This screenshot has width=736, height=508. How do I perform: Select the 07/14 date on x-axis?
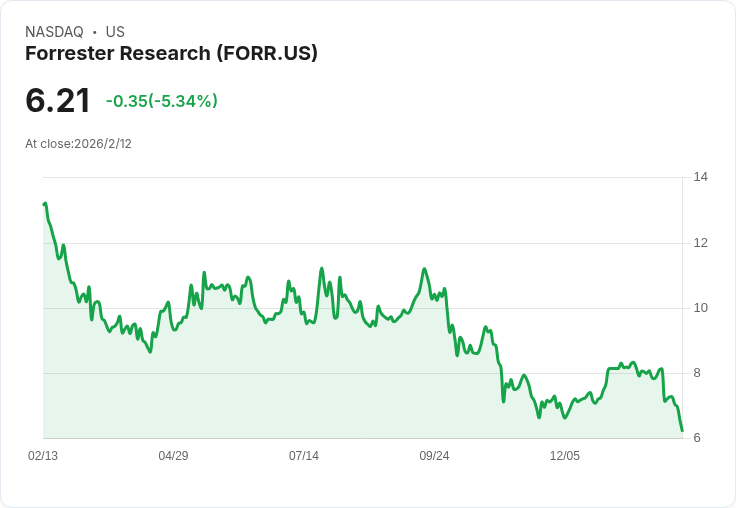pyautogui.click(x=304, y=456)
